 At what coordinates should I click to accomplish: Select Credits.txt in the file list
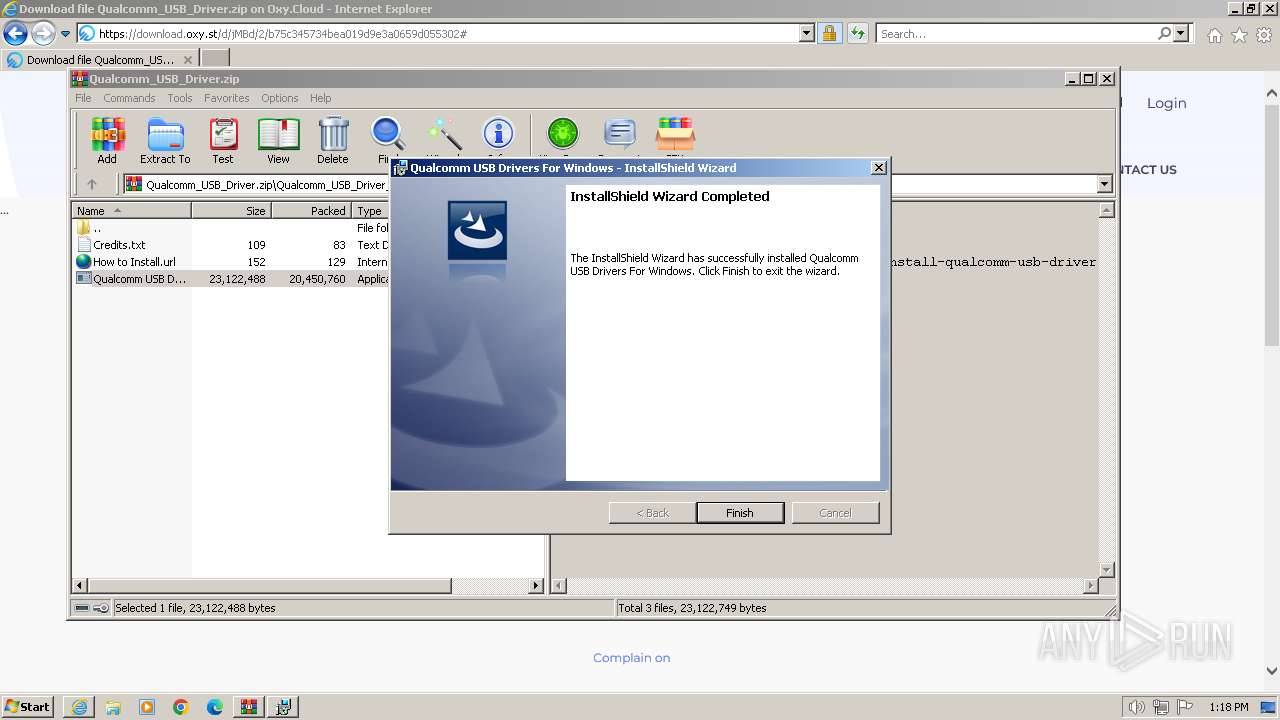(x=119, y=245)
